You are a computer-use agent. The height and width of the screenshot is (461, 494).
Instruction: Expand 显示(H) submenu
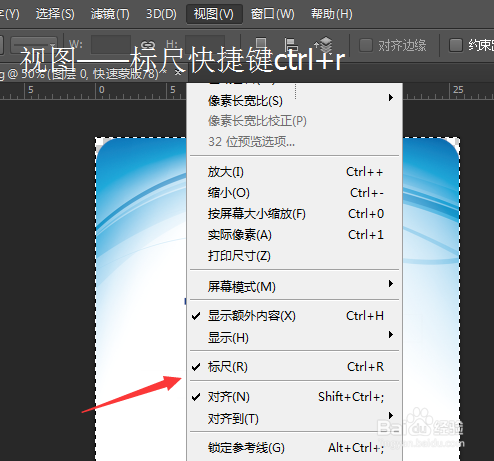[x=295, y=338]
